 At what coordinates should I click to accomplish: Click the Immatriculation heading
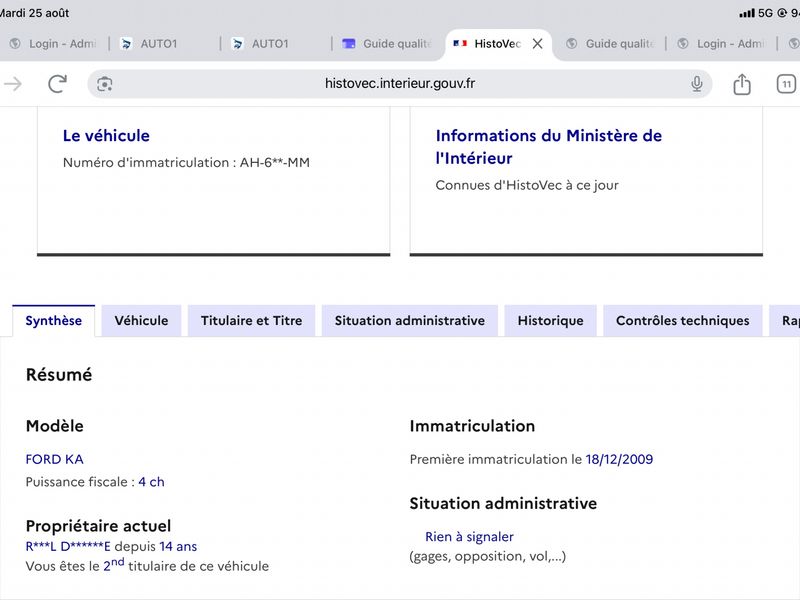click(x=472, y=426)
